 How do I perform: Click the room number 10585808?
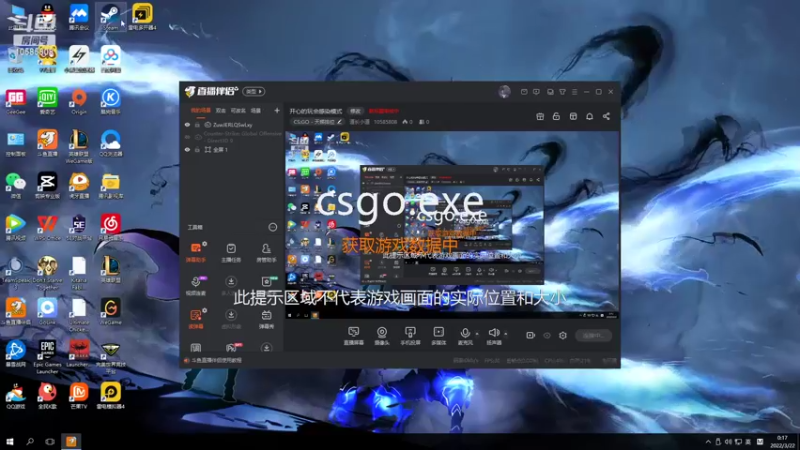point(385,122)
